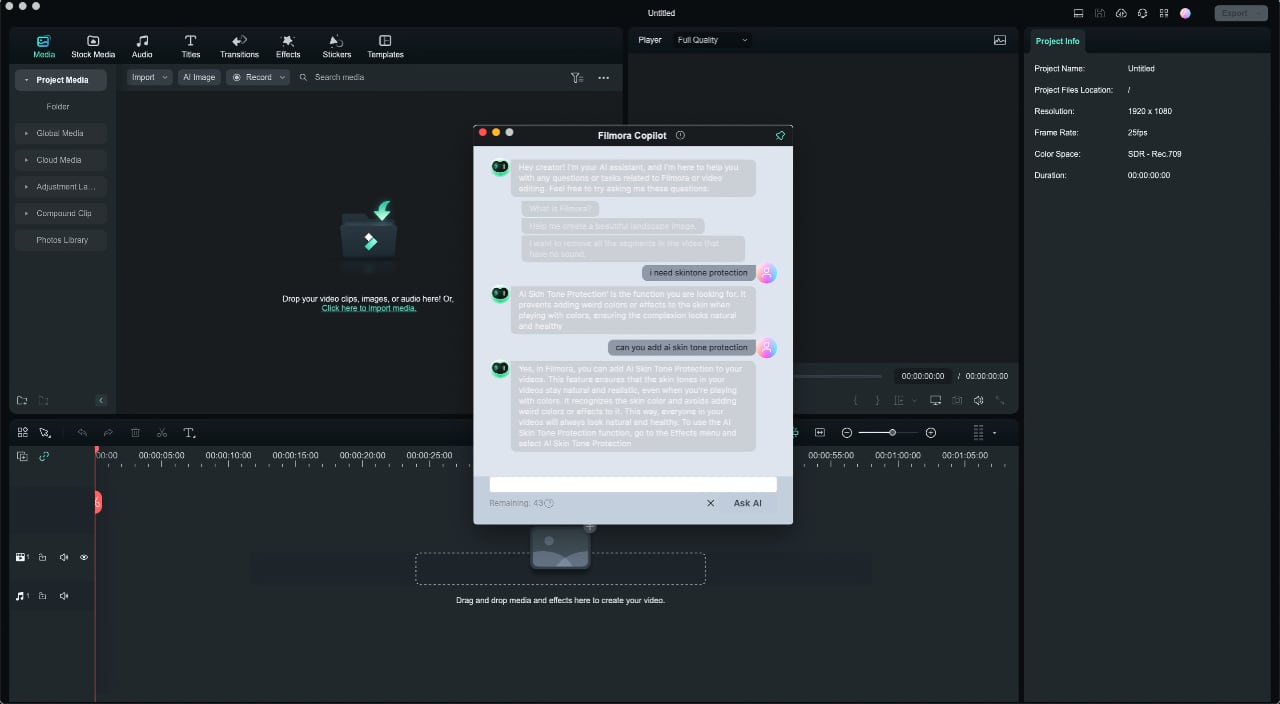Mute the audio track
The width and height of the screenshot is (1280, 704).
[x=63, y=595]
